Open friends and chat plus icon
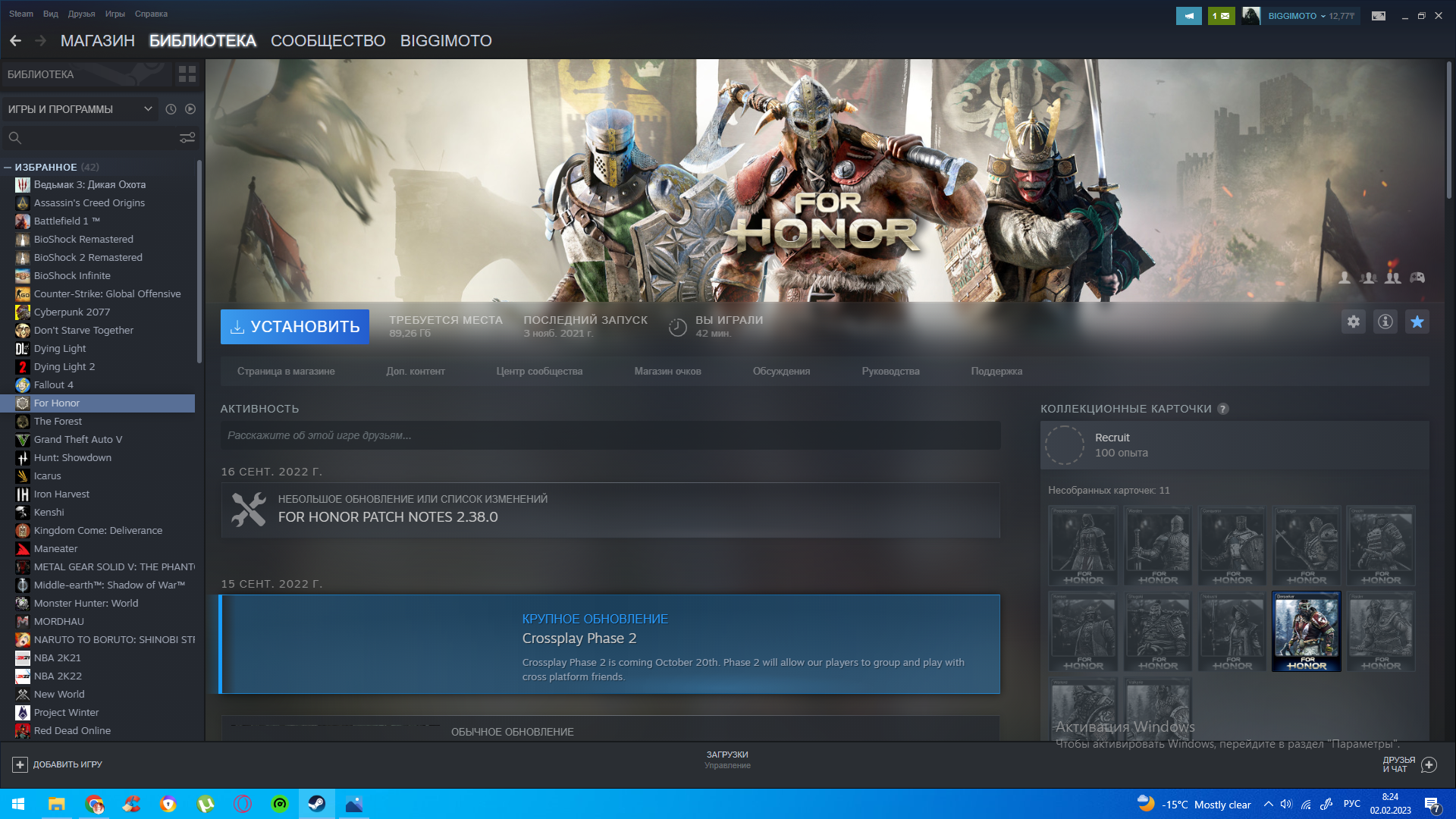The width and height of the screenshot is (1456, 819). pyautogui.click(x=1429, y=764)
